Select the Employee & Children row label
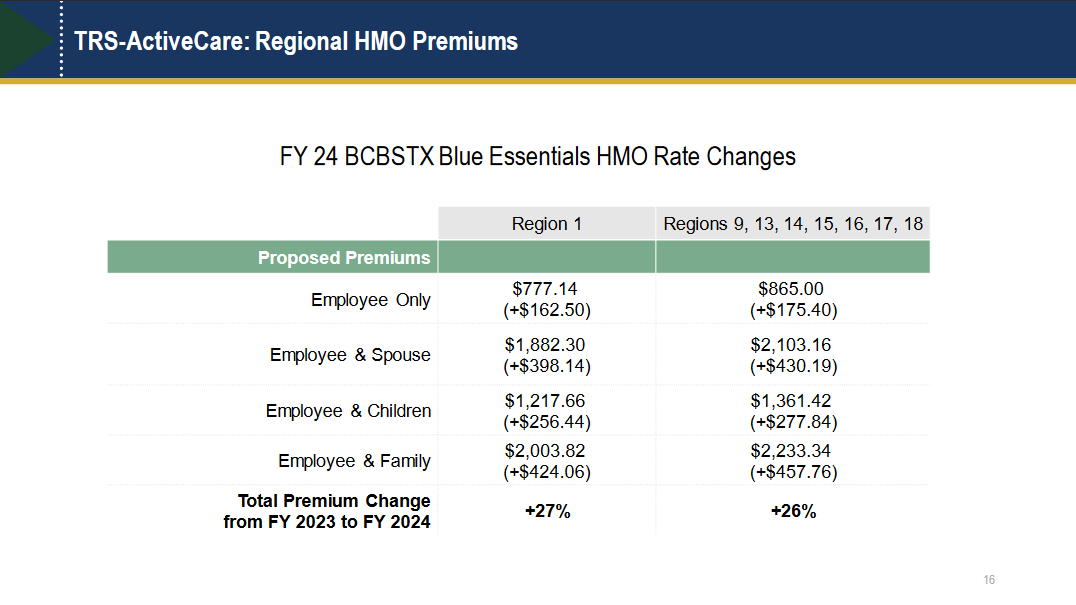The width and height of the screenshot is (1076, 605). pyautogui.click(x=348, y=411)
